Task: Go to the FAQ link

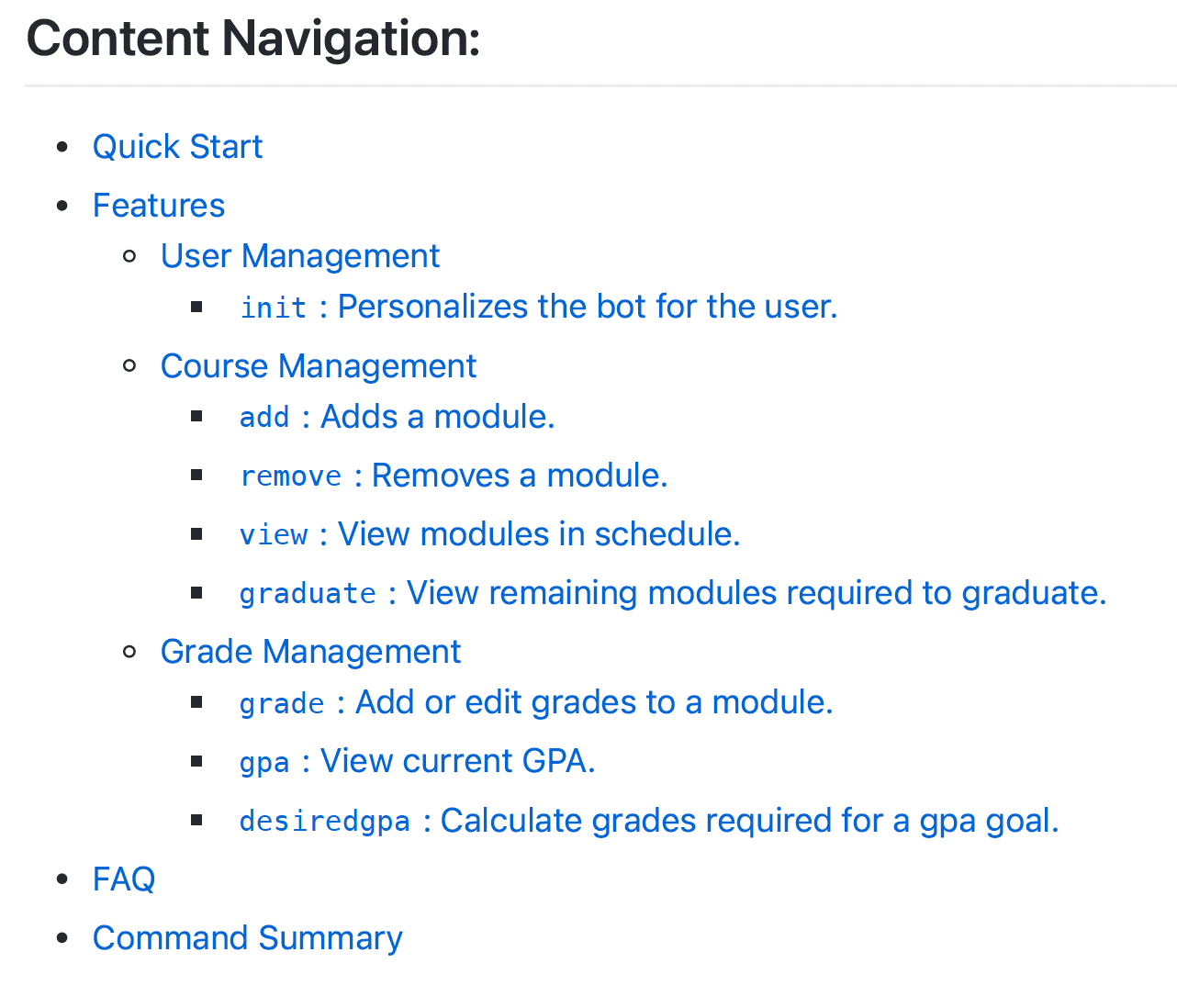Action: 123,879
